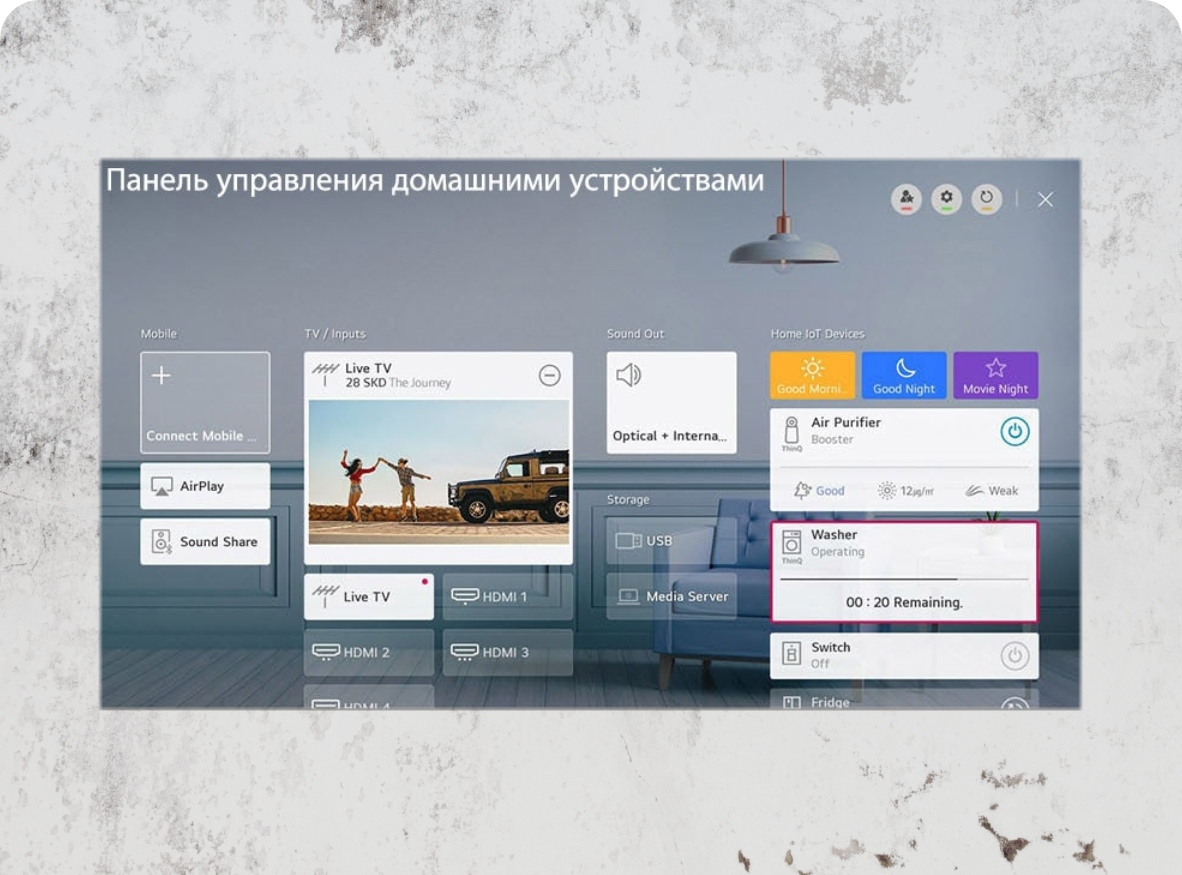Click the Weak fan speed indicator

tap(991, 491)
